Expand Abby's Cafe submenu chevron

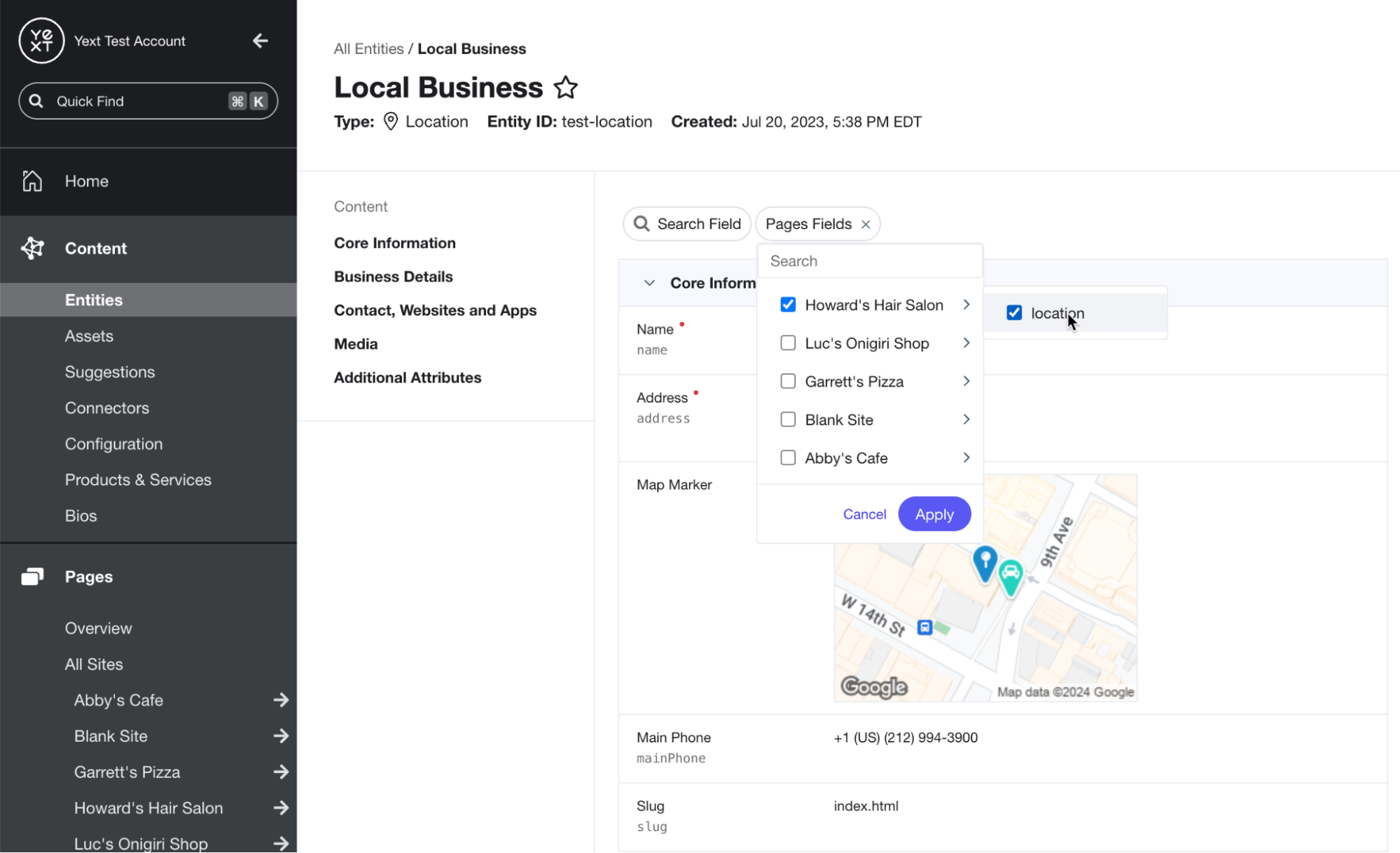click(966, 457)
